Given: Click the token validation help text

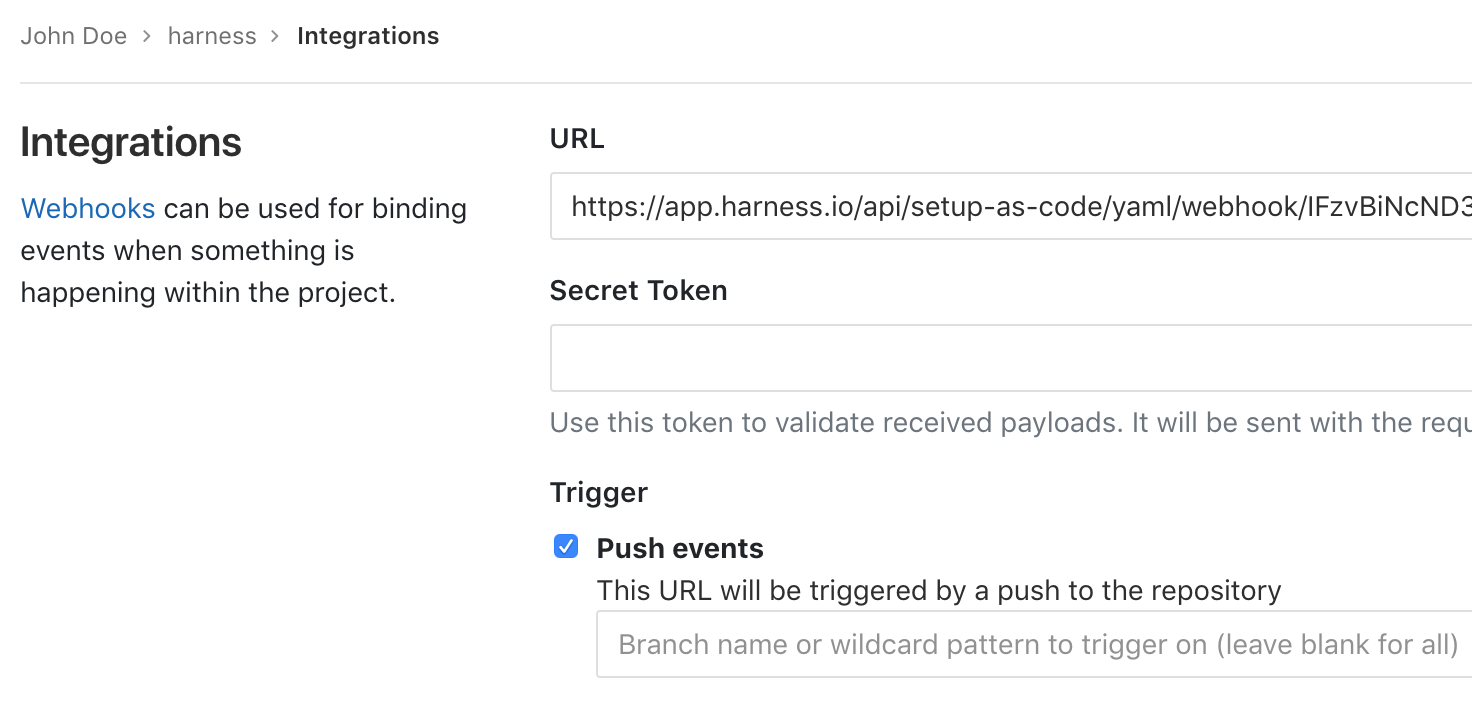Looking at the screenshot, I should click(1011, 423).
